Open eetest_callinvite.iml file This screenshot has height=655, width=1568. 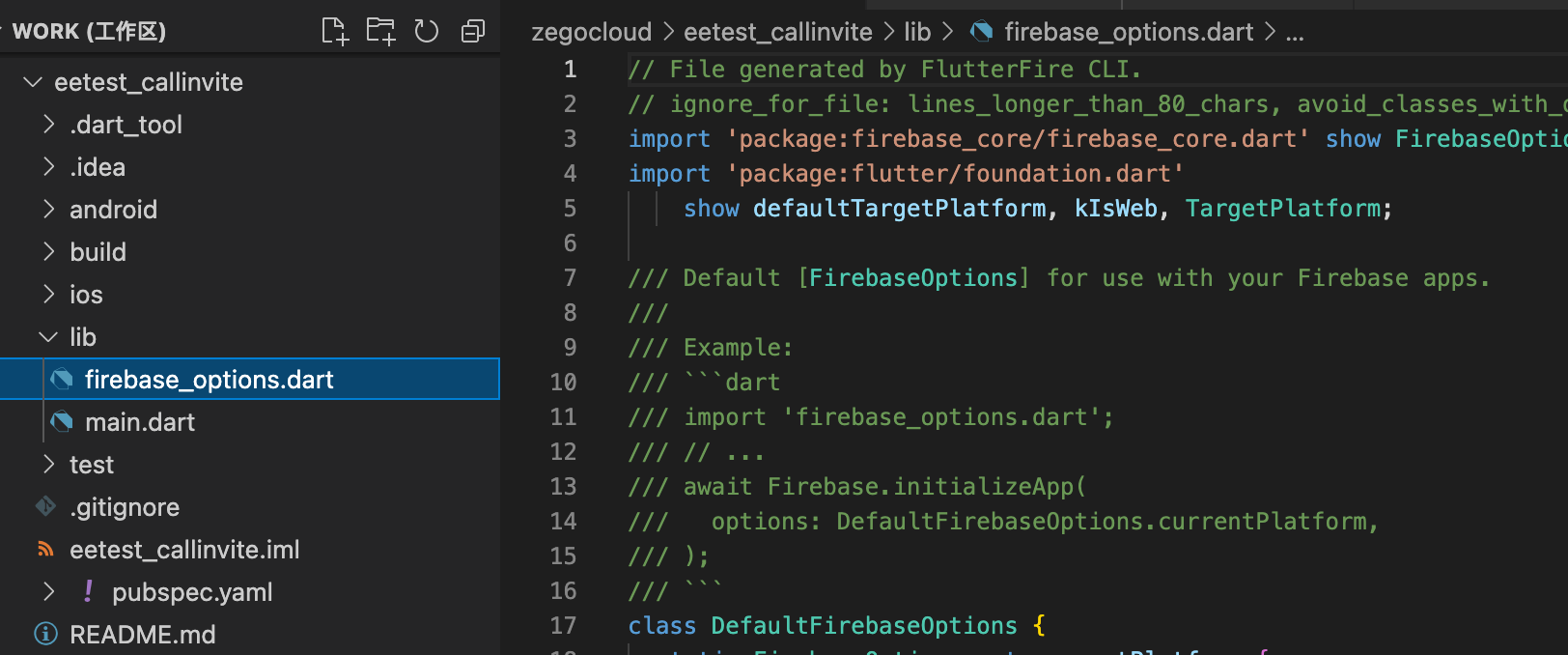coord(250,550)
